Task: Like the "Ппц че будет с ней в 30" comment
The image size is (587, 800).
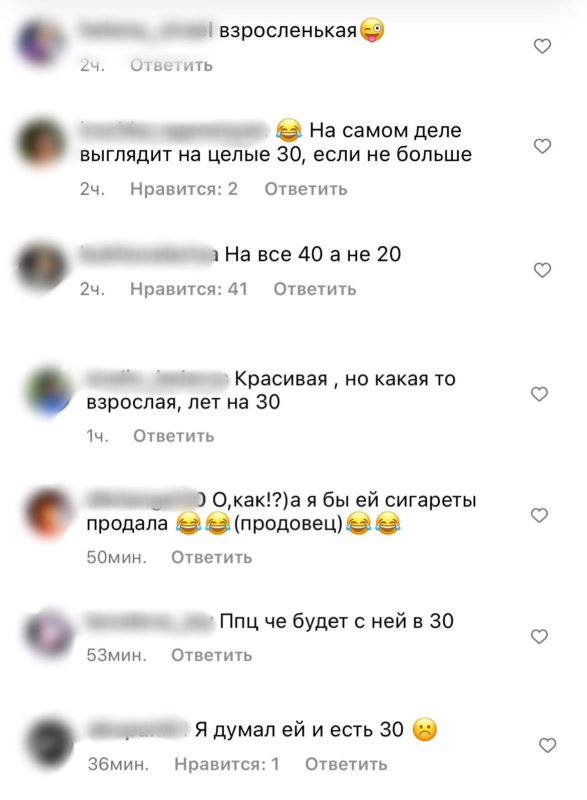Action: (x=539, y=636)
